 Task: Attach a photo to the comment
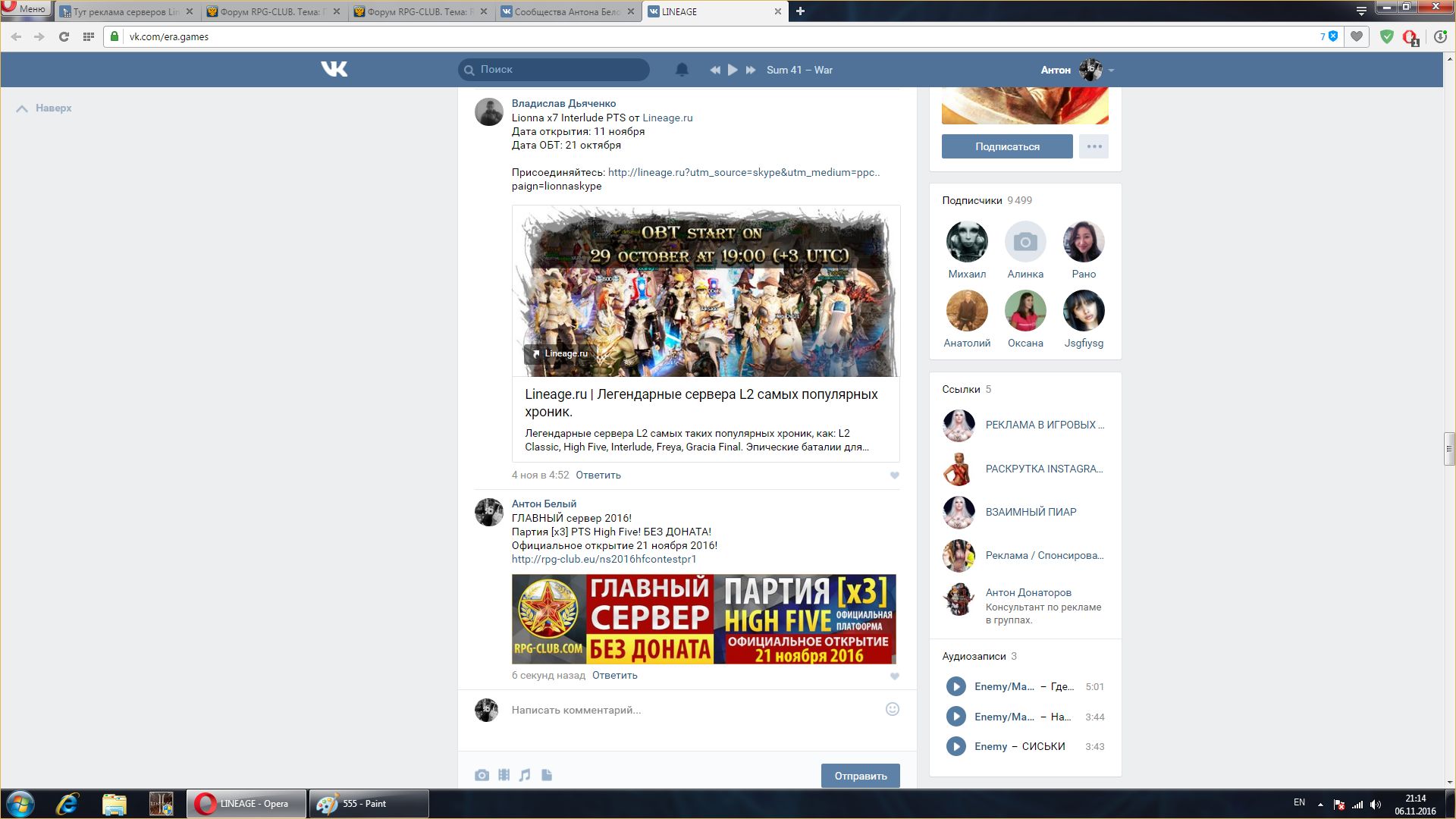(x=482, y=775)
